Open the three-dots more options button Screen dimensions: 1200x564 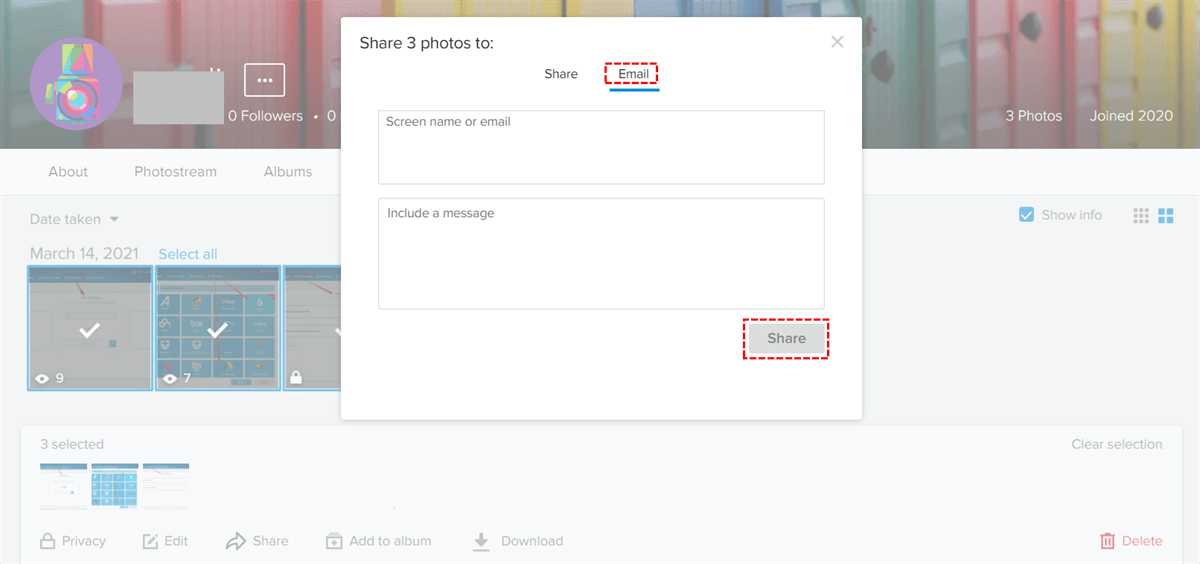264,80
